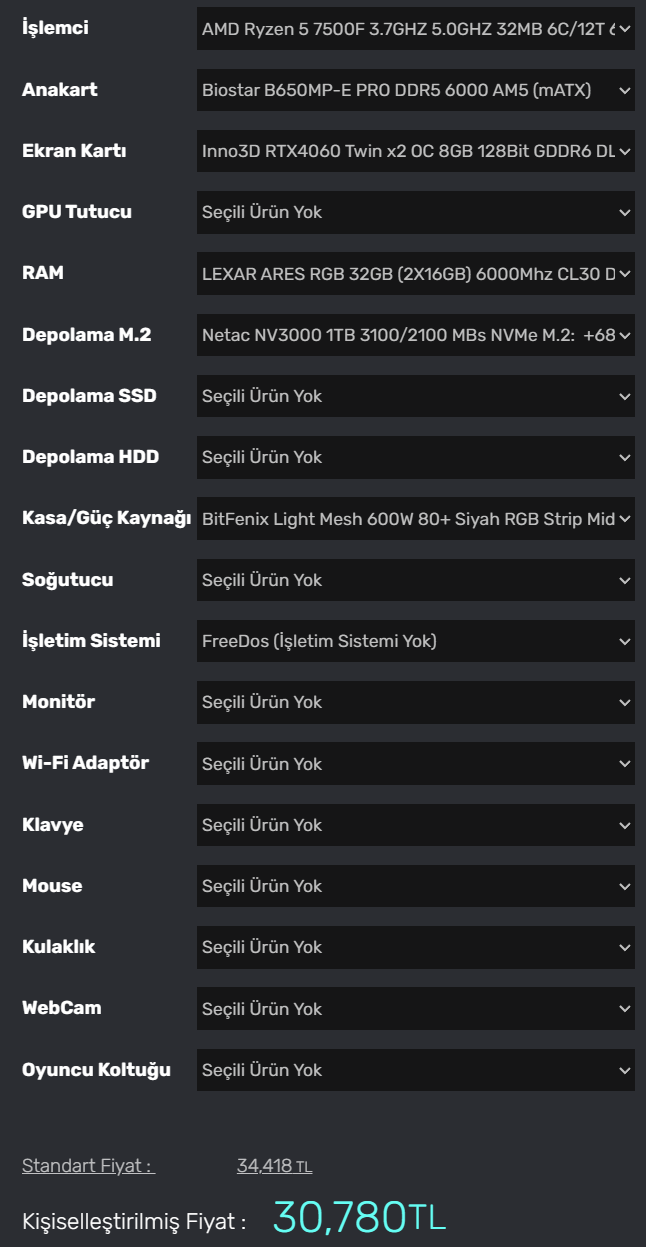The height and width of the screenshot is (1247, 646).
Task: Open the Klavye keyboard dropdown
Action: (x=415, y=825)
